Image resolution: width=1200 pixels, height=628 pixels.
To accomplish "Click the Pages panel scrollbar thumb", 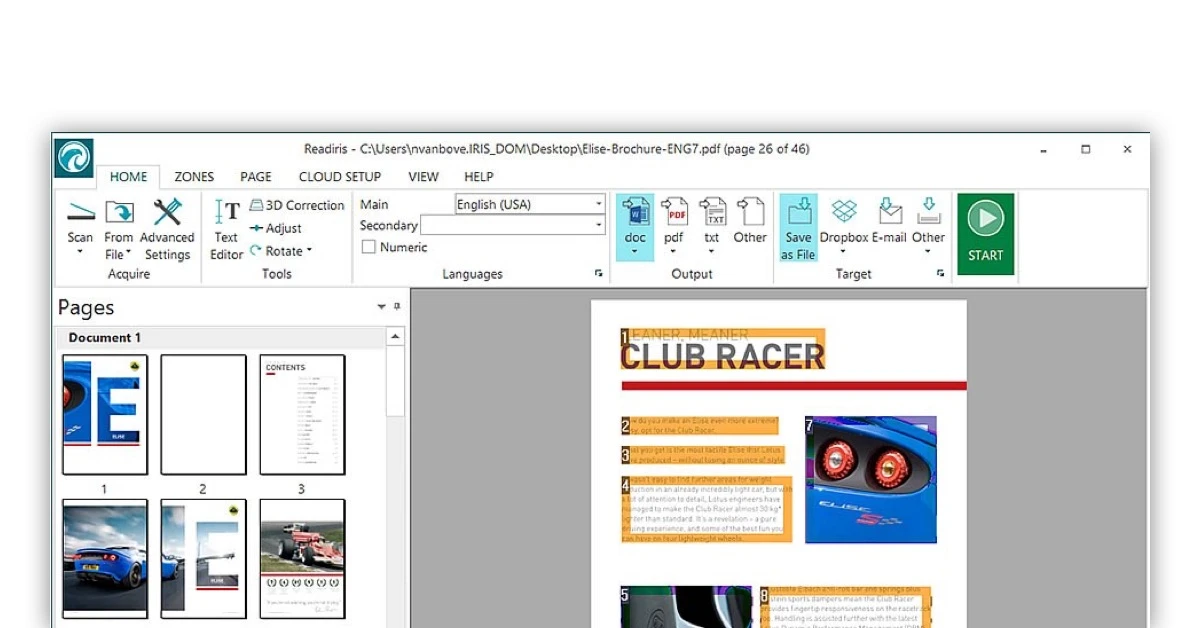I will pyautogui.click(x=395, y=382).
